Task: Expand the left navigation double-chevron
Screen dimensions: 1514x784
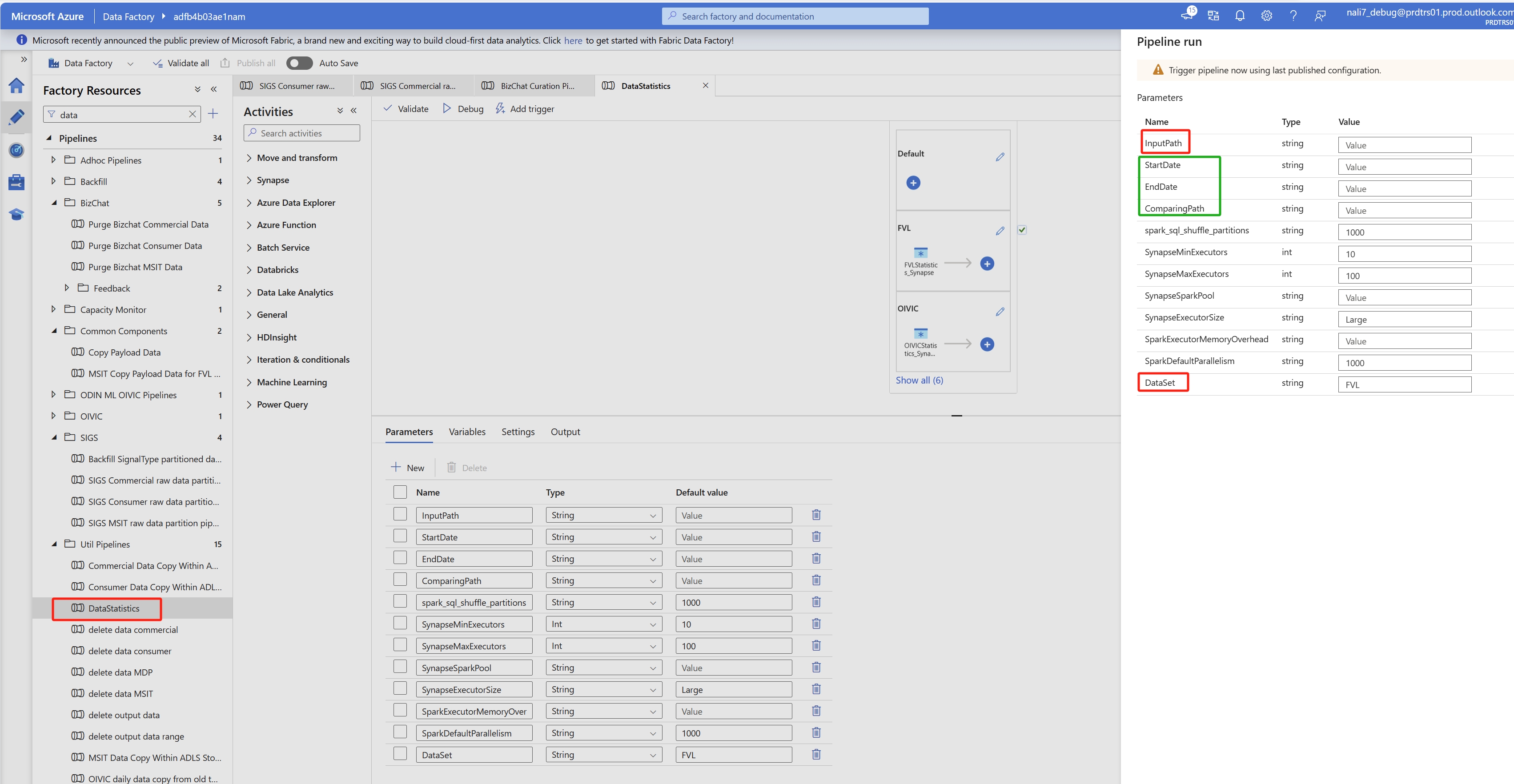Action: pos(24,59)
